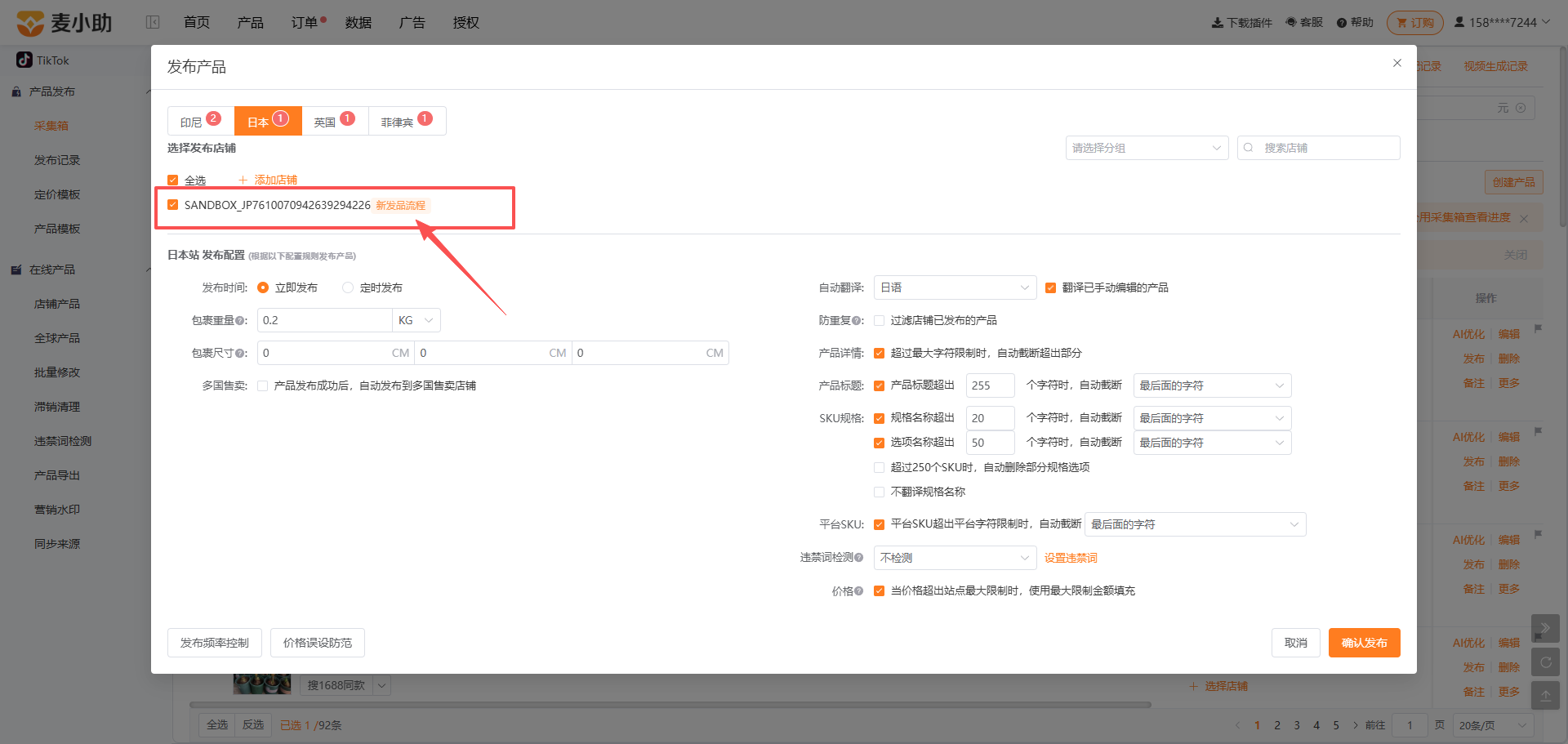
Task: Check the do-not-translate spec names box
Action: [x=879, y=492]
